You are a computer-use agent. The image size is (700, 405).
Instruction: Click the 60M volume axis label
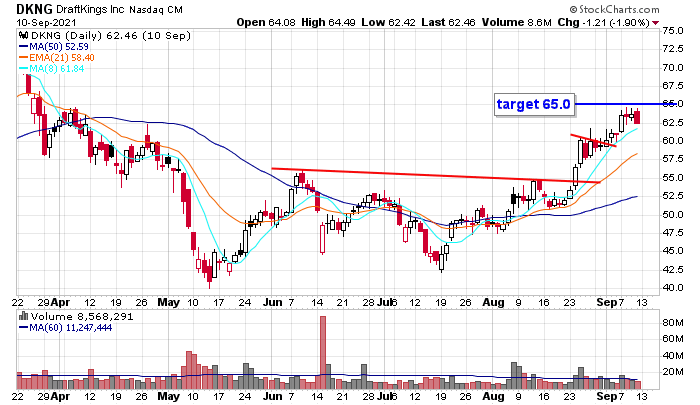pos(673,338)
